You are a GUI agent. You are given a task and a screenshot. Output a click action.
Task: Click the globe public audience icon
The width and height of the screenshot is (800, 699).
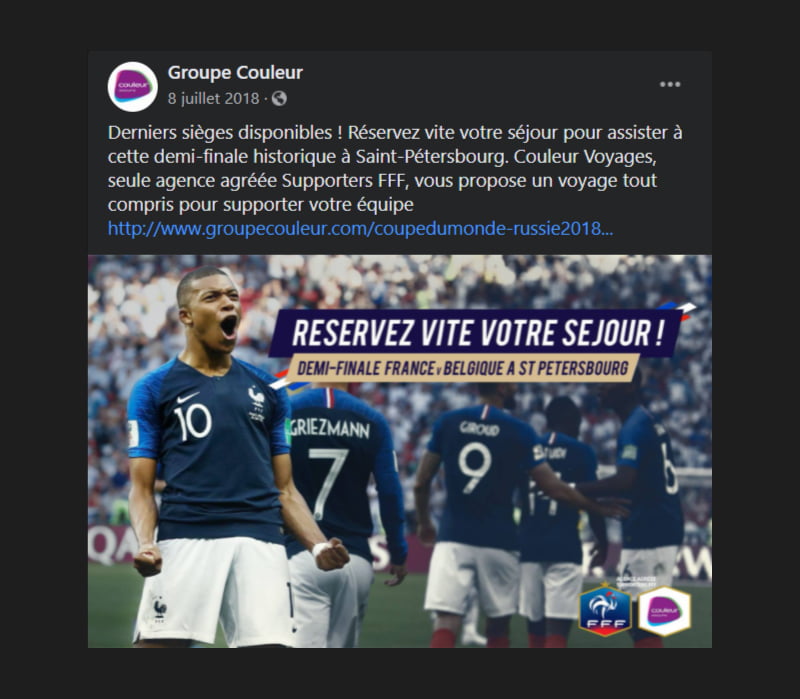coord(279,98)
